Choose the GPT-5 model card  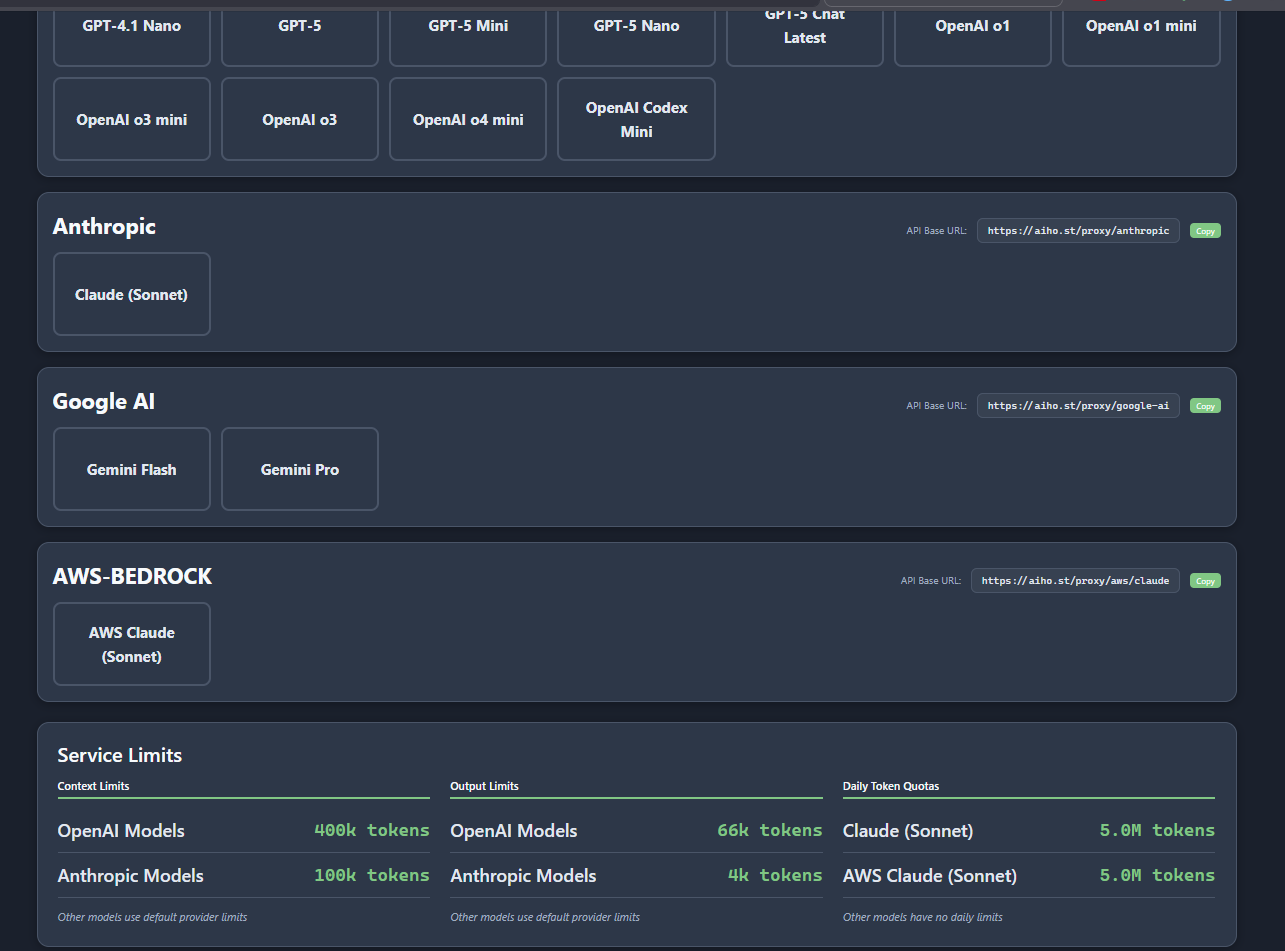pyautogui.click(x=300, y=27)
